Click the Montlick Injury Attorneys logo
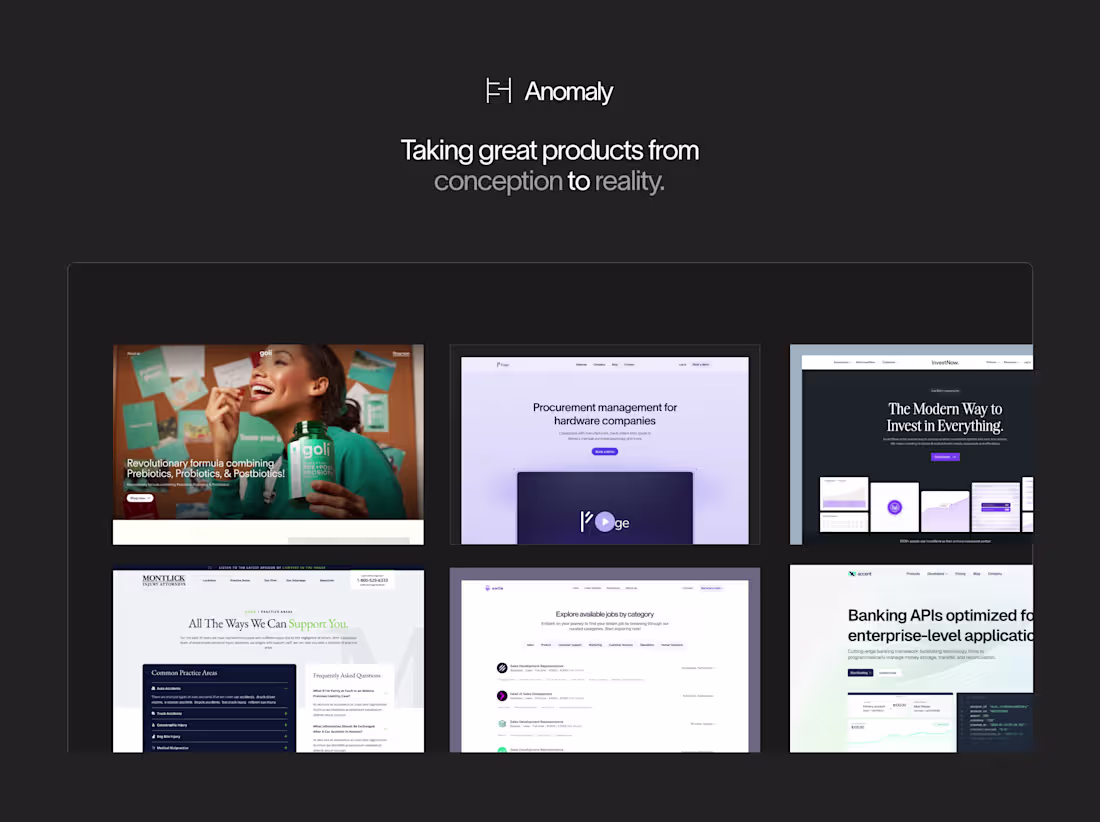 click(x=164, y=580)
